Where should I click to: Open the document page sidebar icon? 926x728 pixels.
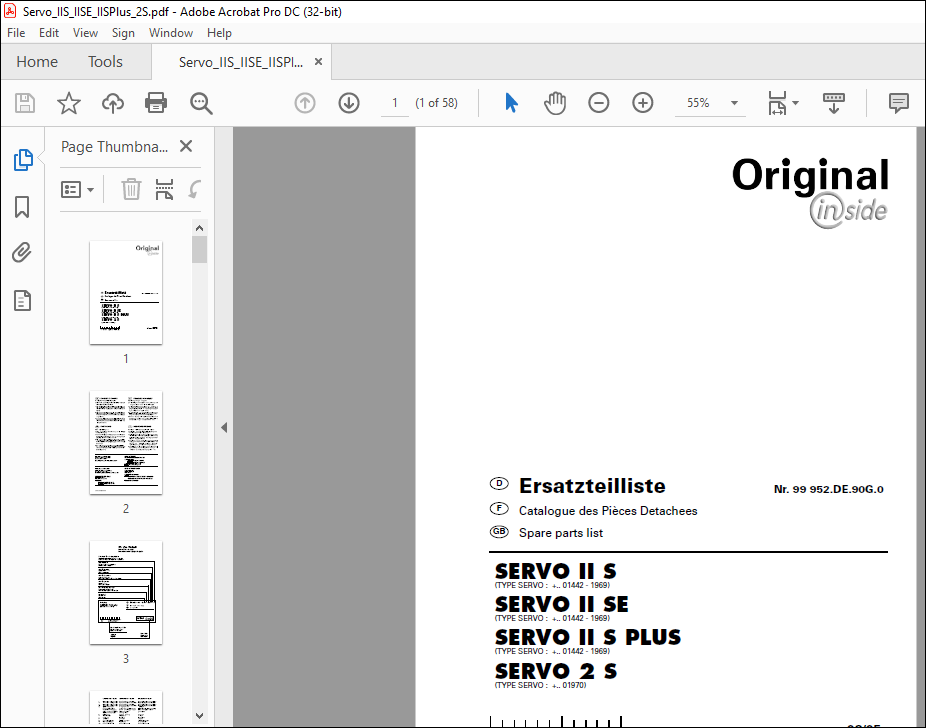click(x=22, y=301)
